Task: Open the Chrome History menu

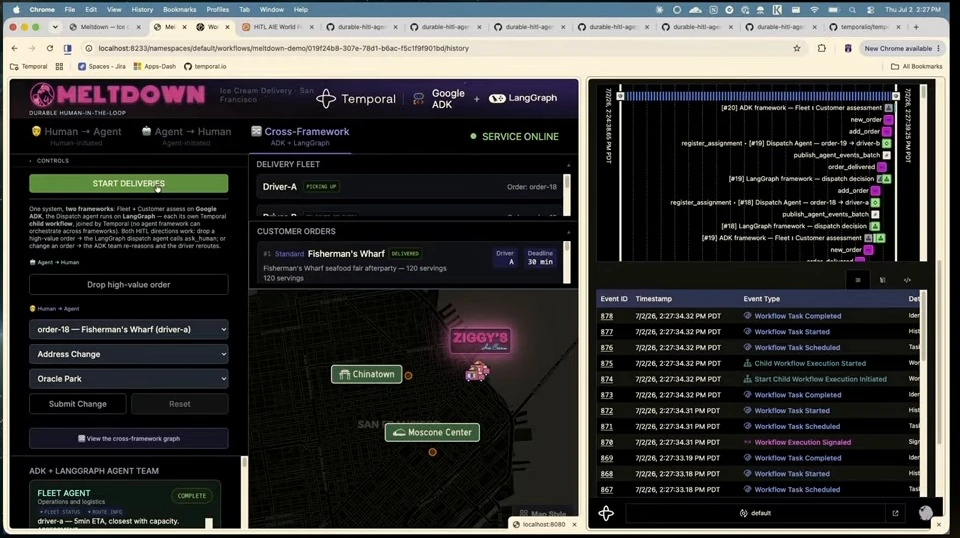Action: tap(142, 10)
